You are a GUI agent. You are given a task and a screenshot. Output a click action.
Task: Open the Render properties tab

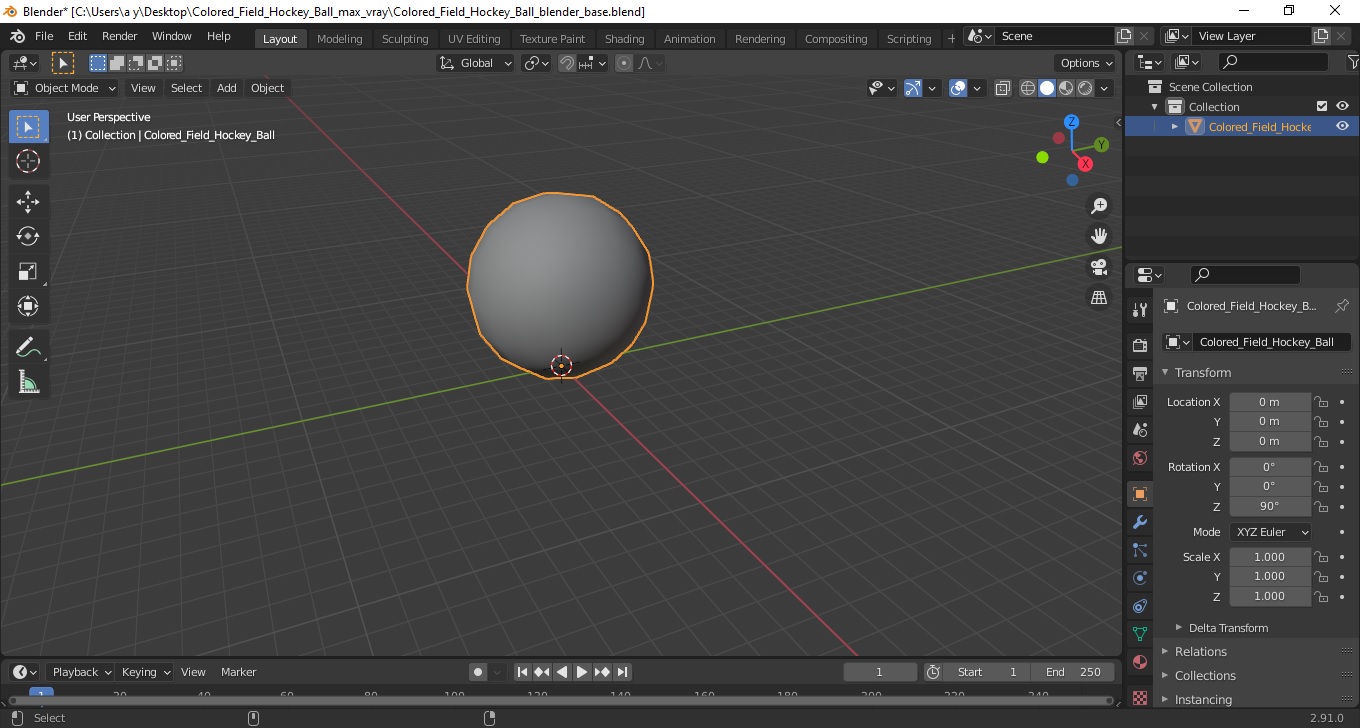pos(1139,345)
